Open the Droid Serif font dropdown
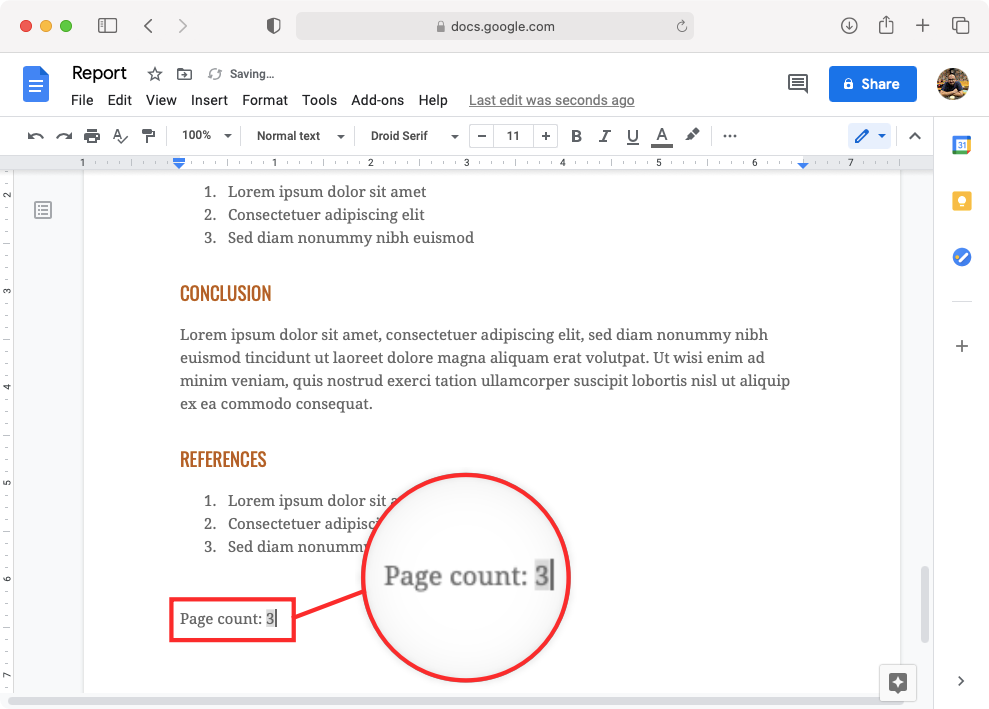The image size is (989, 709). (x=410, y=135)
